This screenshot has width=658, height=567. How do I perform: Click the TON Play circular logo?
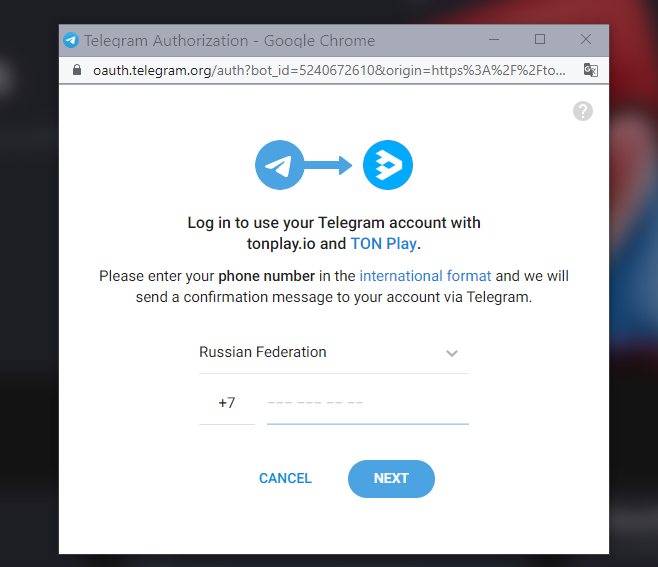388,165
